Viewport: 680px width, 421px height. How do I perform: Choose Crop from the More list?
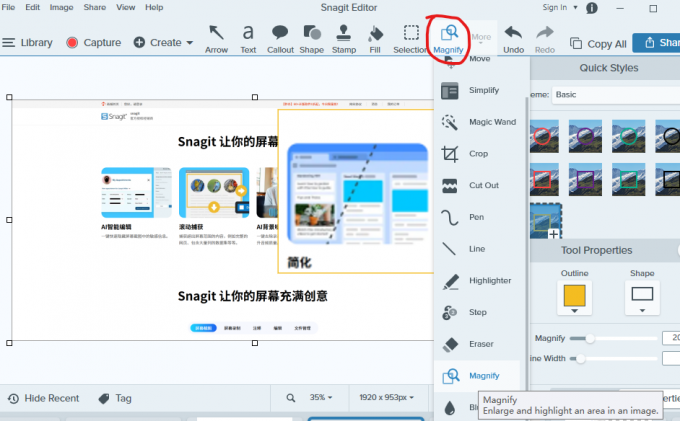tap(477, 154)
